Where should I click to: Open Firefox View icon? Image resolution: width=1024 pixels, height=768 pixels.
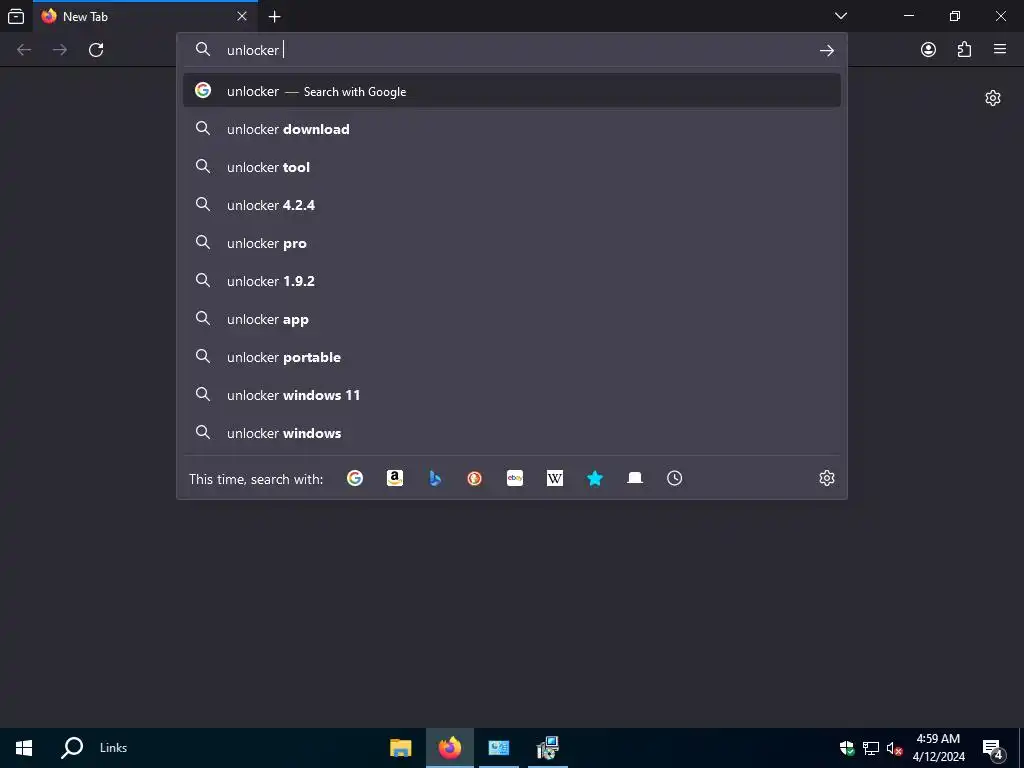click(x=16, y=16)
